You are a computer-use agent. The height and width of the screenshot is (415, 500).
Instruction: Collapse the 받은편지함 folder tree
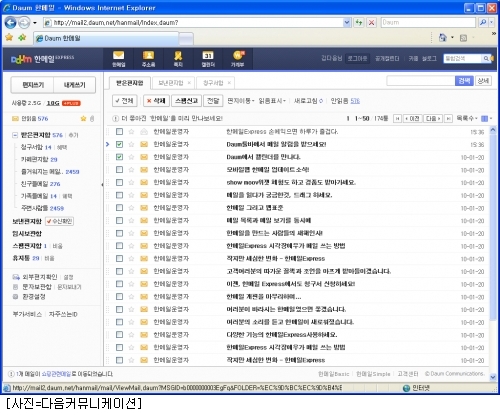coord(14,135)
